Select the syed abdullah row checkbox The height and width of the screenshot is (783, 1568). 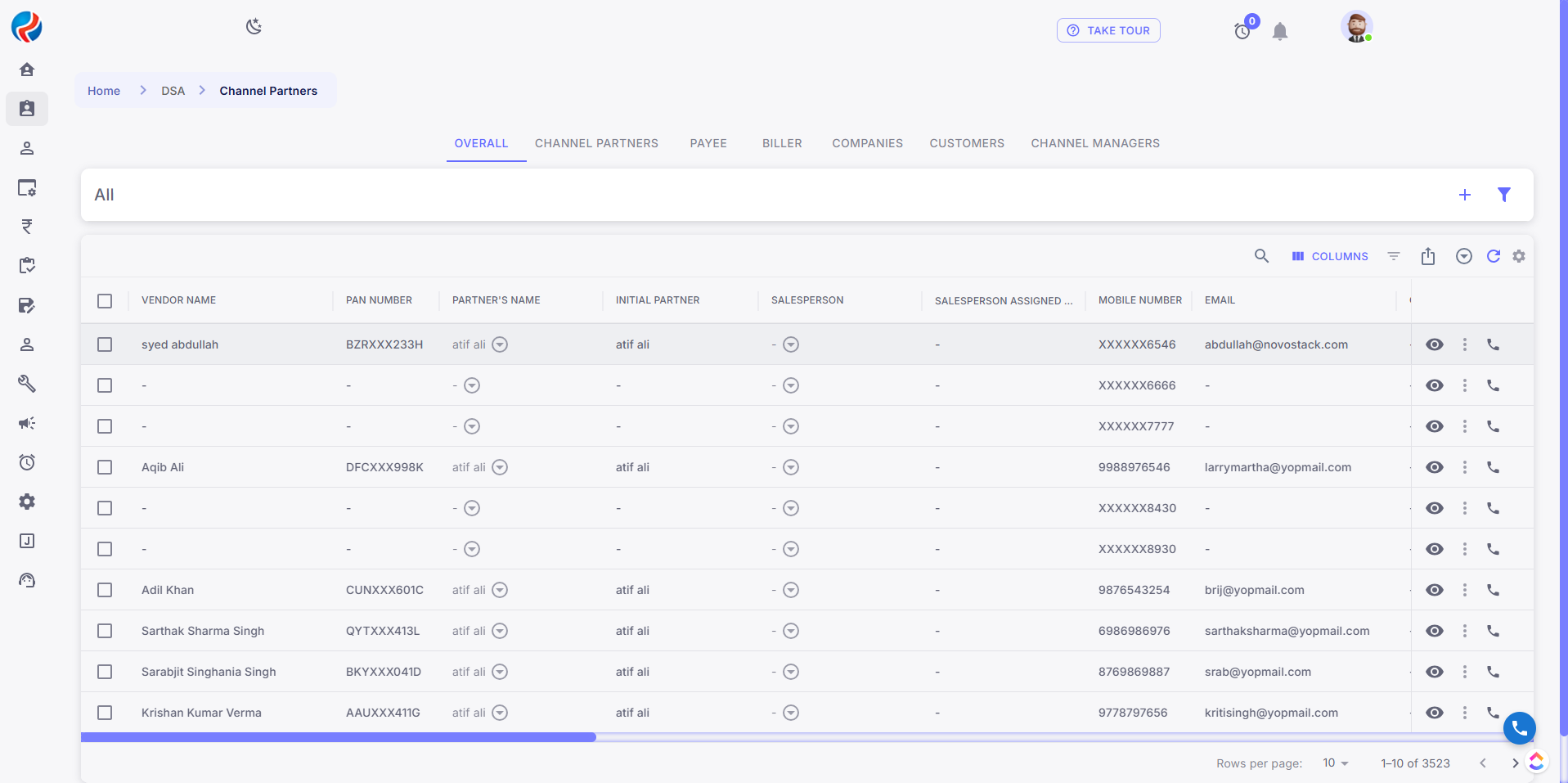click(105, 344)
